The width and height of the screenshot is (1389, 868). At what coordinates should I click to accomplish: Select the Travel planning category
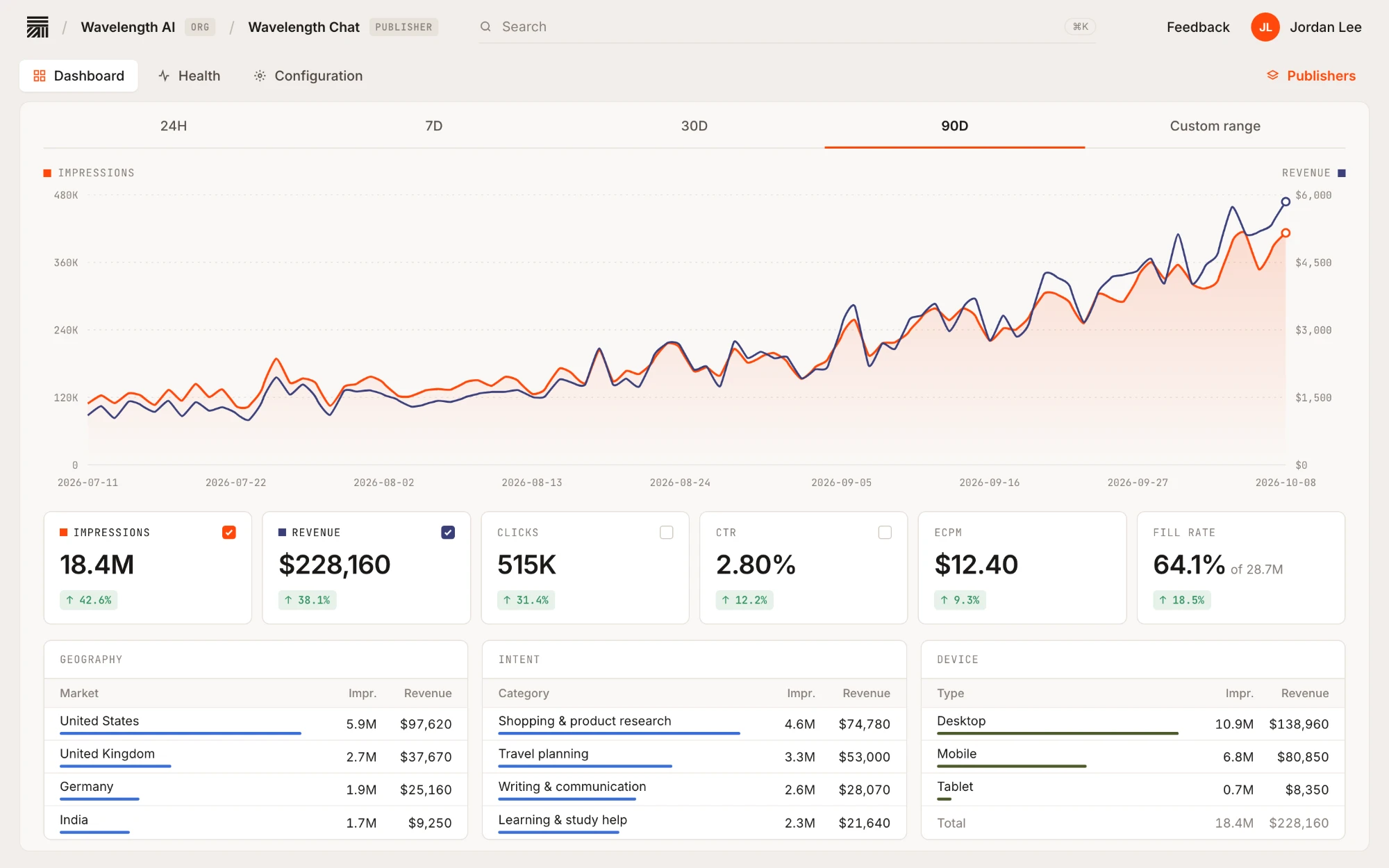pyautogui.click(x=694, y=757)
